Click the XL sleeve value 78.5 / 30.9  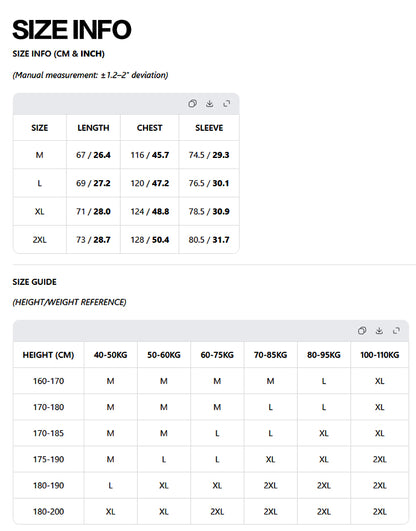tap(209, 212)
